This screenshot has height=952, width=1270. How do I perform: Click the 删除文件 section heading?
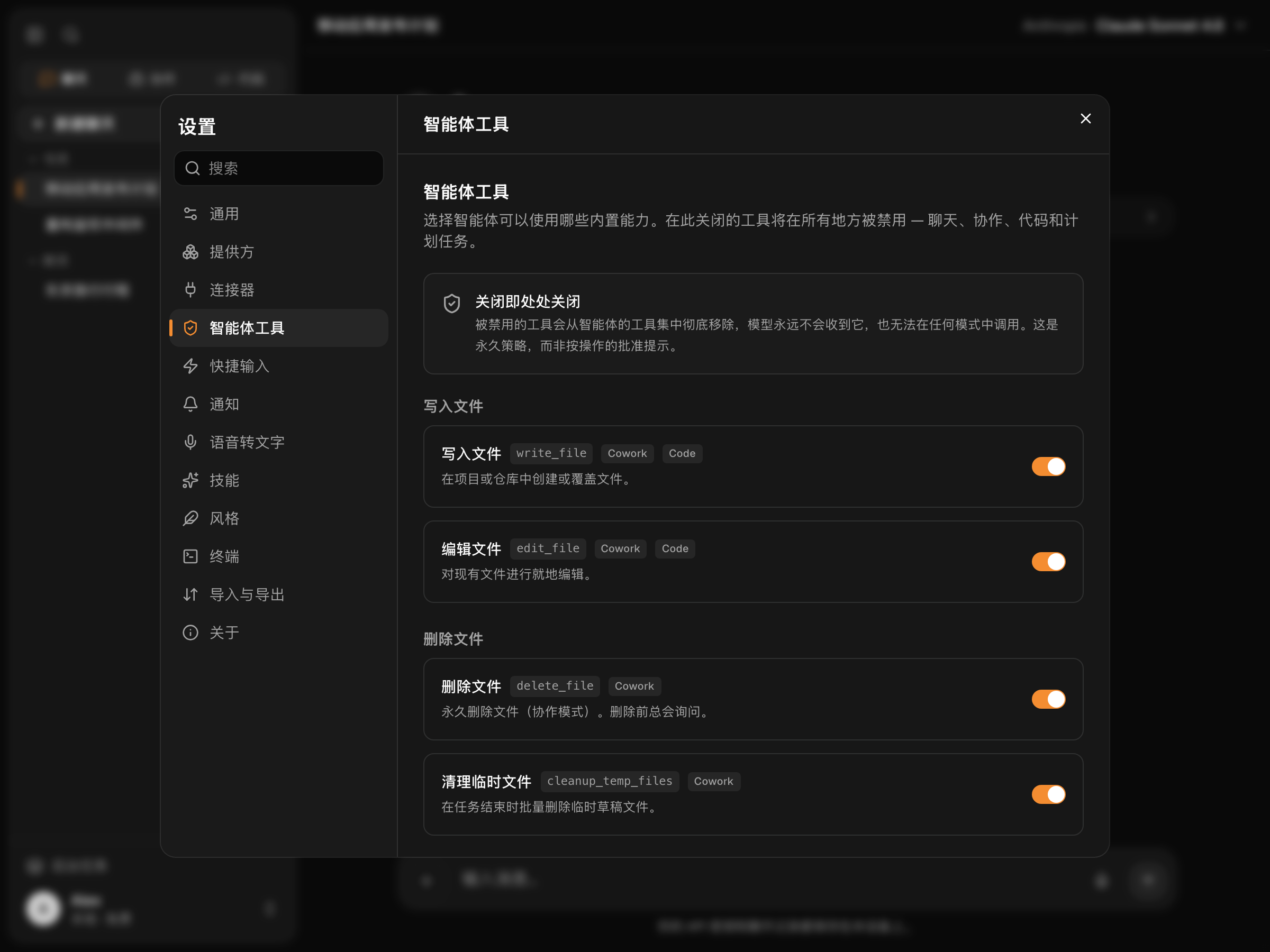(x=453, y=639)
